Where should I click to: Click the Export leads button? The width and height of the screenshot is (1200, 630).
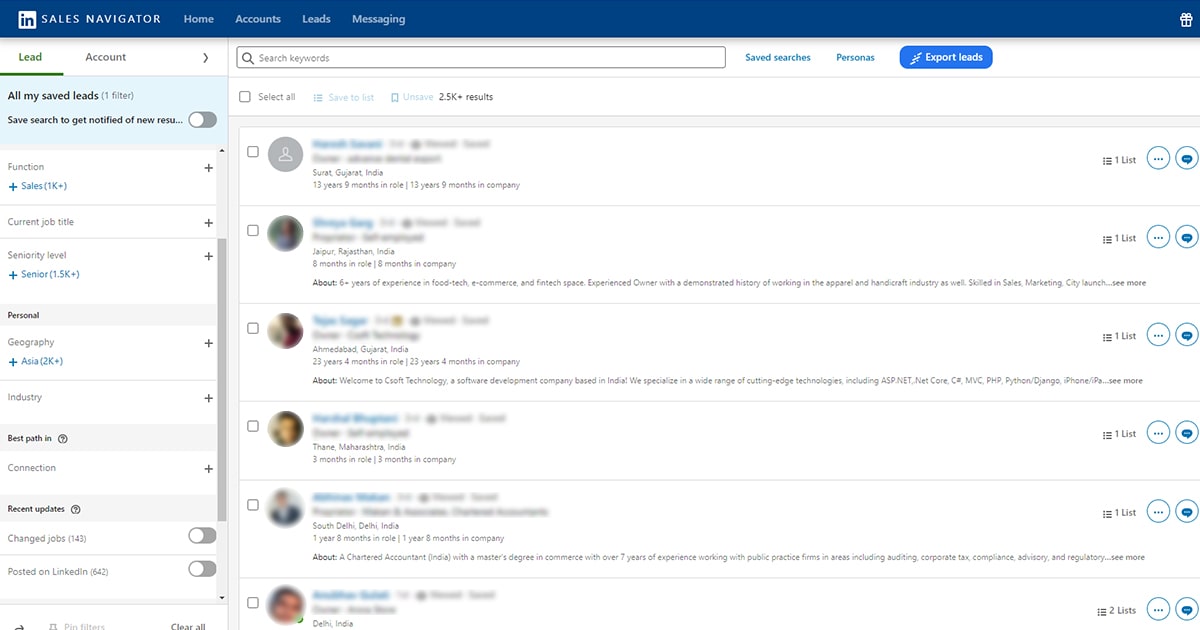pos(945,58)
